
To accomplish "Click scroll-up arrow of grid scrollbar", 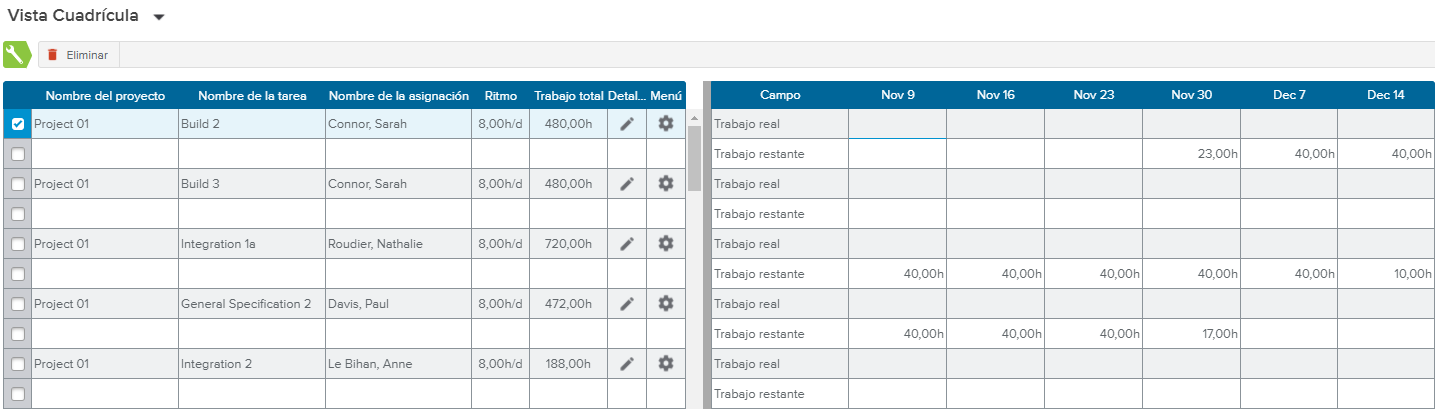I will coord(694,117).
